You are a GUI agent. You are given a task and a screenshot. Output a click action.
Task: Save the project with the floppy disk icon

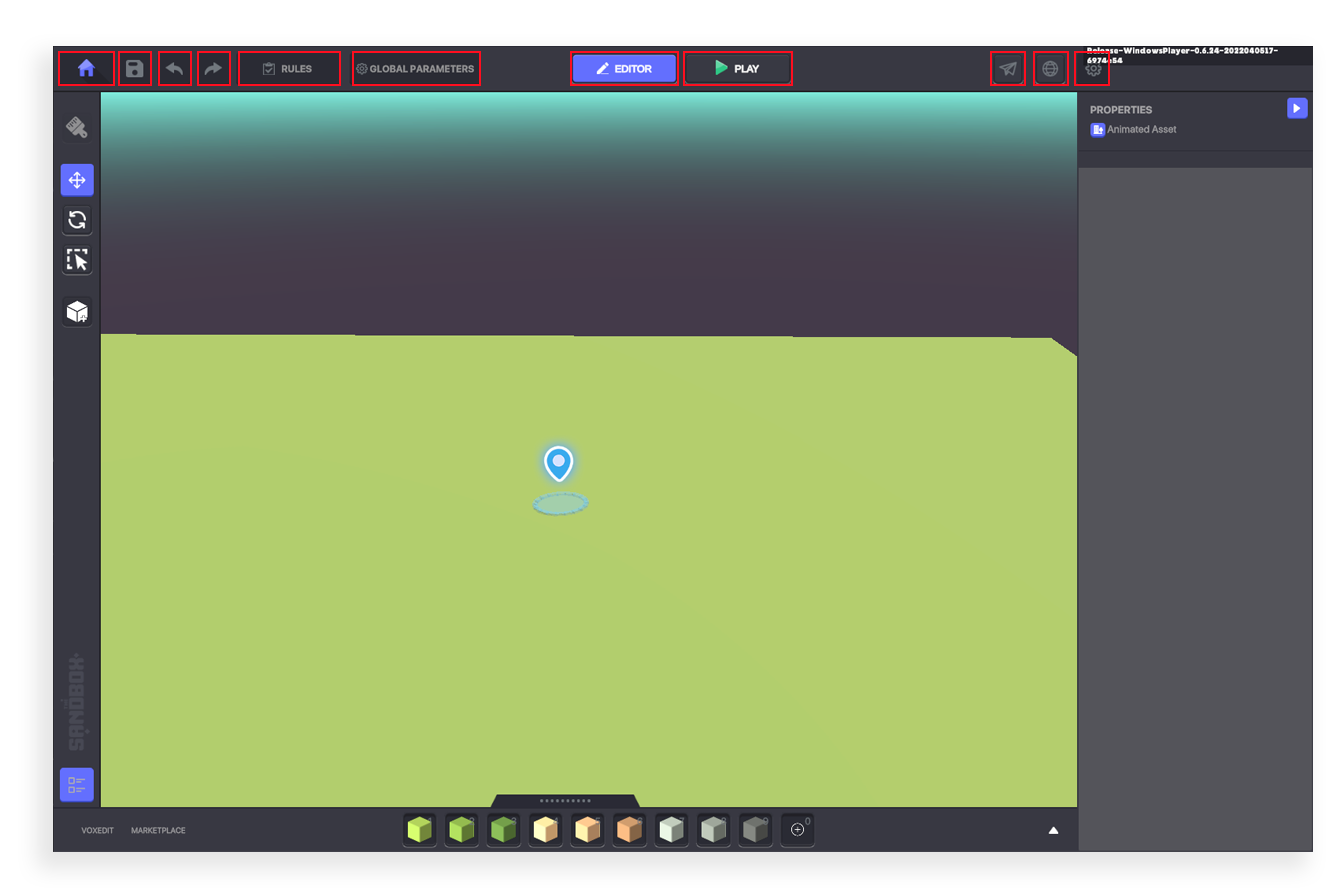pyautogui.click(x=135, y=69)
